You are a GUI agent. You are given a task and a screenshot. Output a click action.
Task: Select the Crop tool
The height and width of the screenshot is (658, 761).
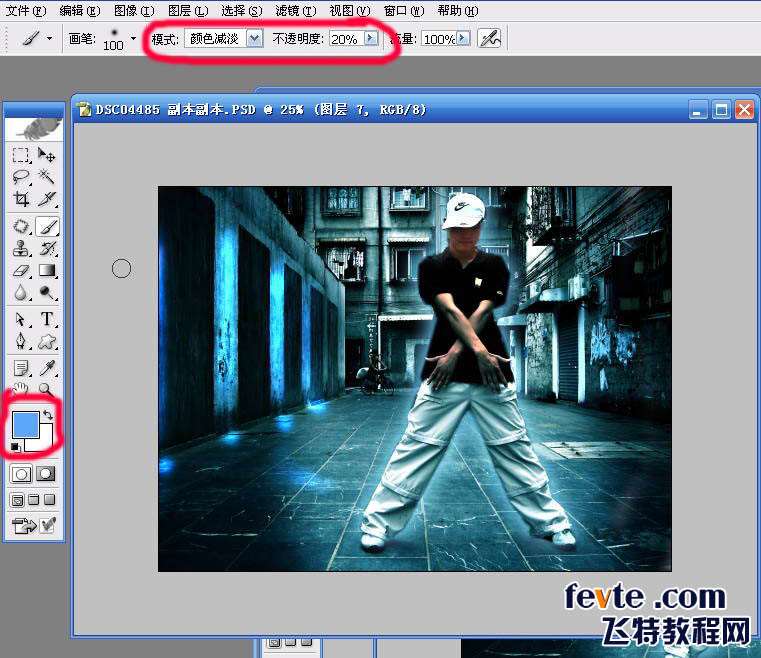(x=21, y=199)
